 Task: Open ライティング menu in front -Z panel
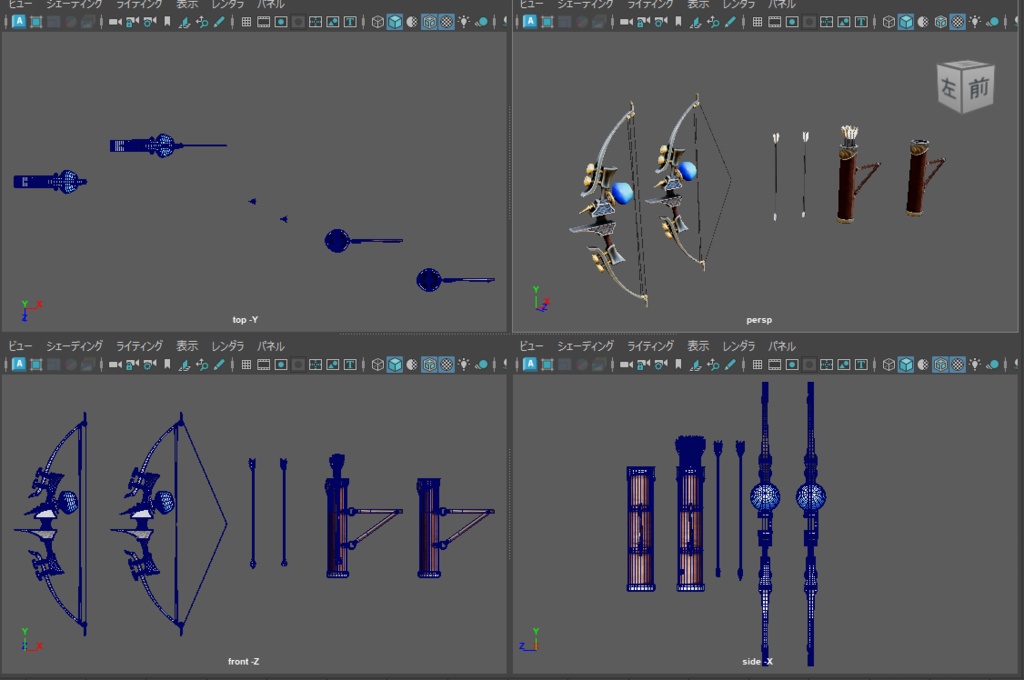click(139, 346)
